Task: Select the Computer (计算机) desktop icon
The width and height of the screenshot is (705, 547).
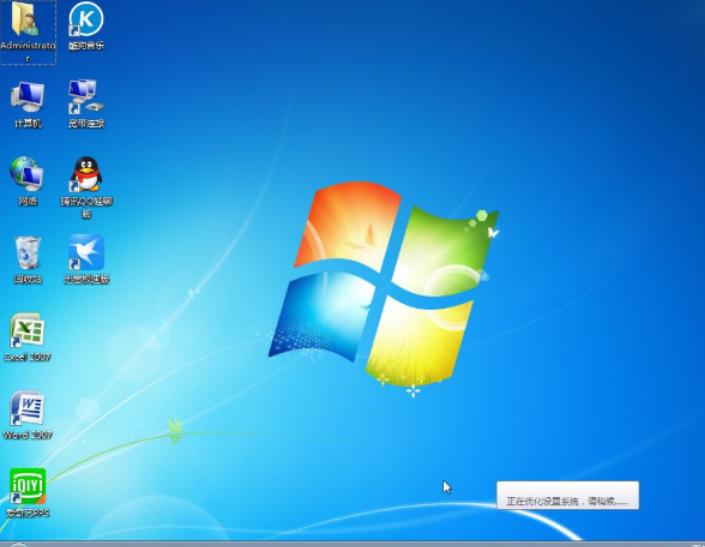Action: [x=27, y=97]
